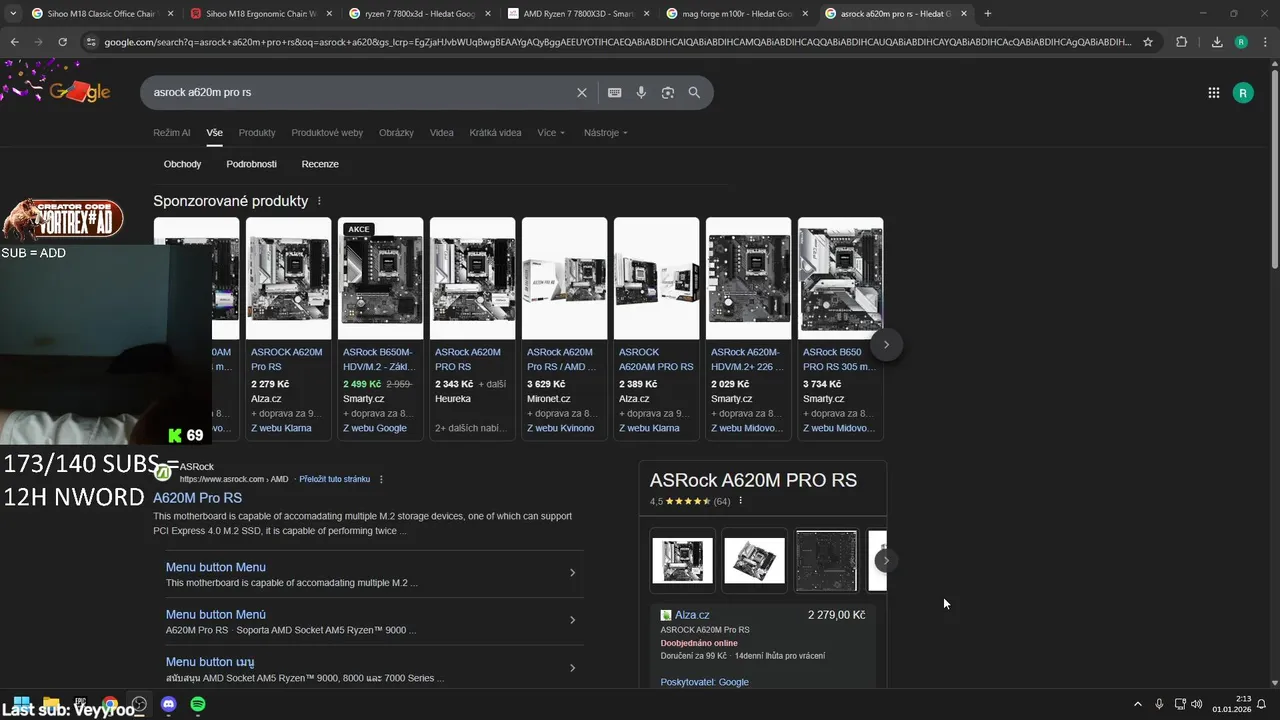
Task: Switch to Produktové weby tab
Action: [x=327, y=133]
